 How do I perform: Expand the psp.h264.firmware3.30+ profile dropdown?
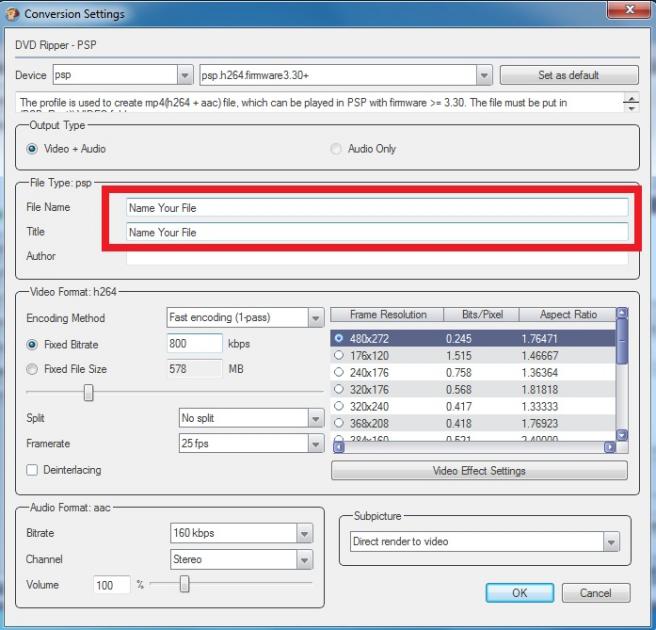(x=484, y=75)
